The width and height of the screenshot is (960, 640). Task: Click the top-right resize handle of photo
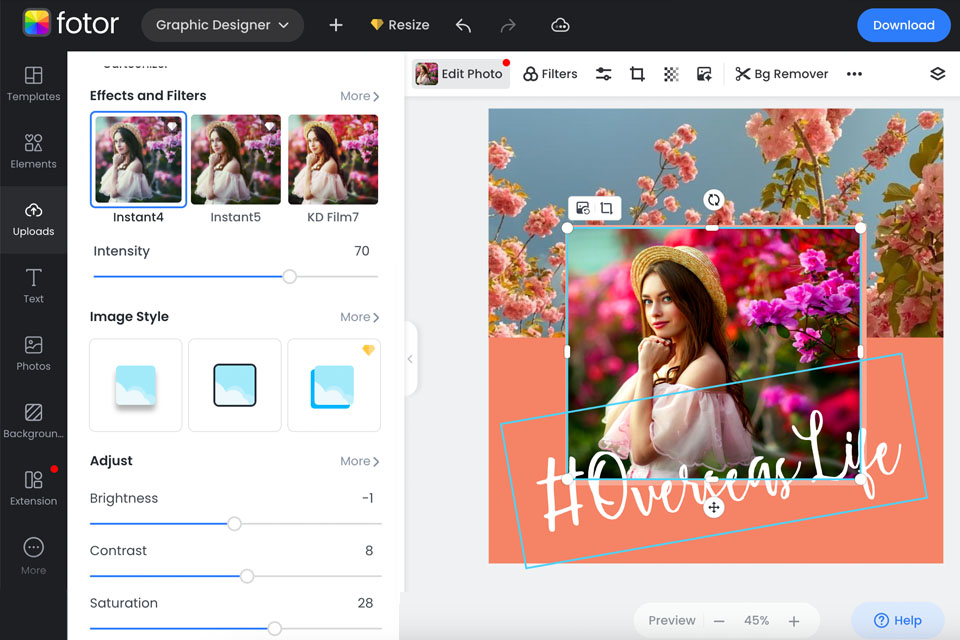pyautogui.click(x=860, y=228)
